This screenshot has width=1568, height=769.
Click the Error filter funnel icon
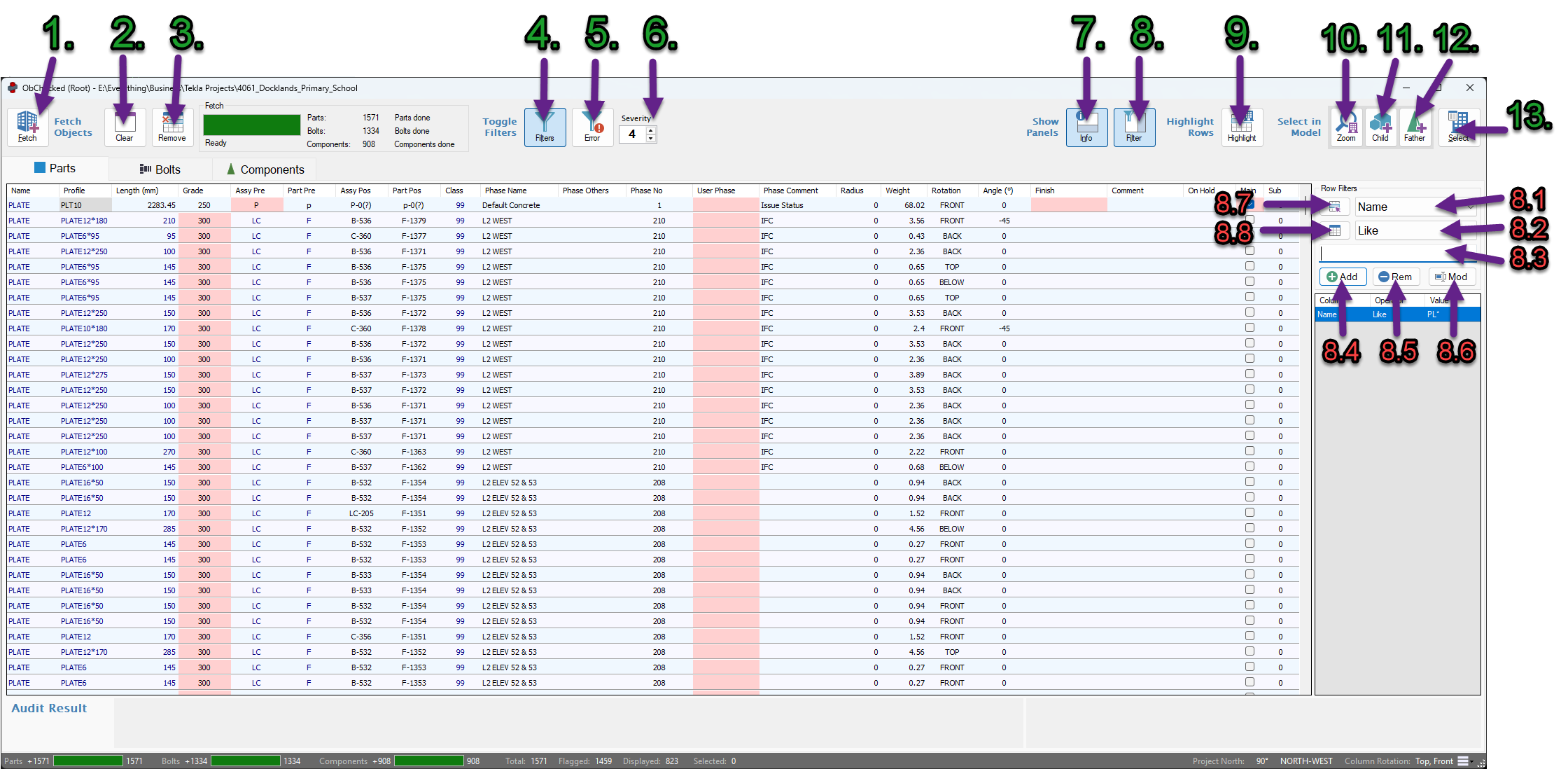tap(593, 126)
